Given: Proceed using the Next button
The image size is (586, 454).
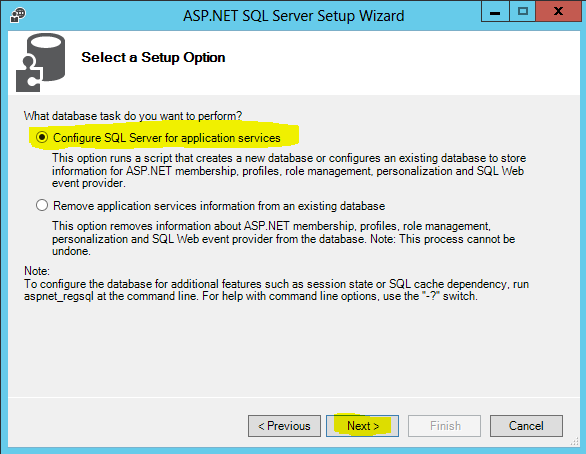Looking at the screenshot, I should click(363, 426).
